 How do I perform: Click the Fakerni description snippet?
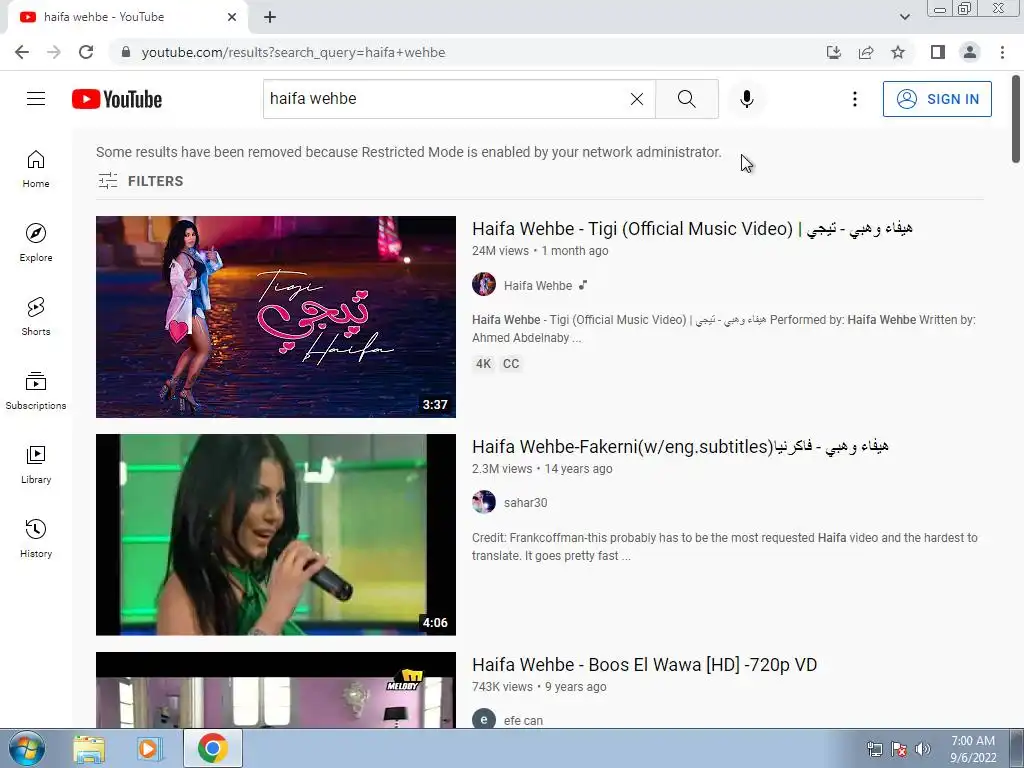coord(725,547)
